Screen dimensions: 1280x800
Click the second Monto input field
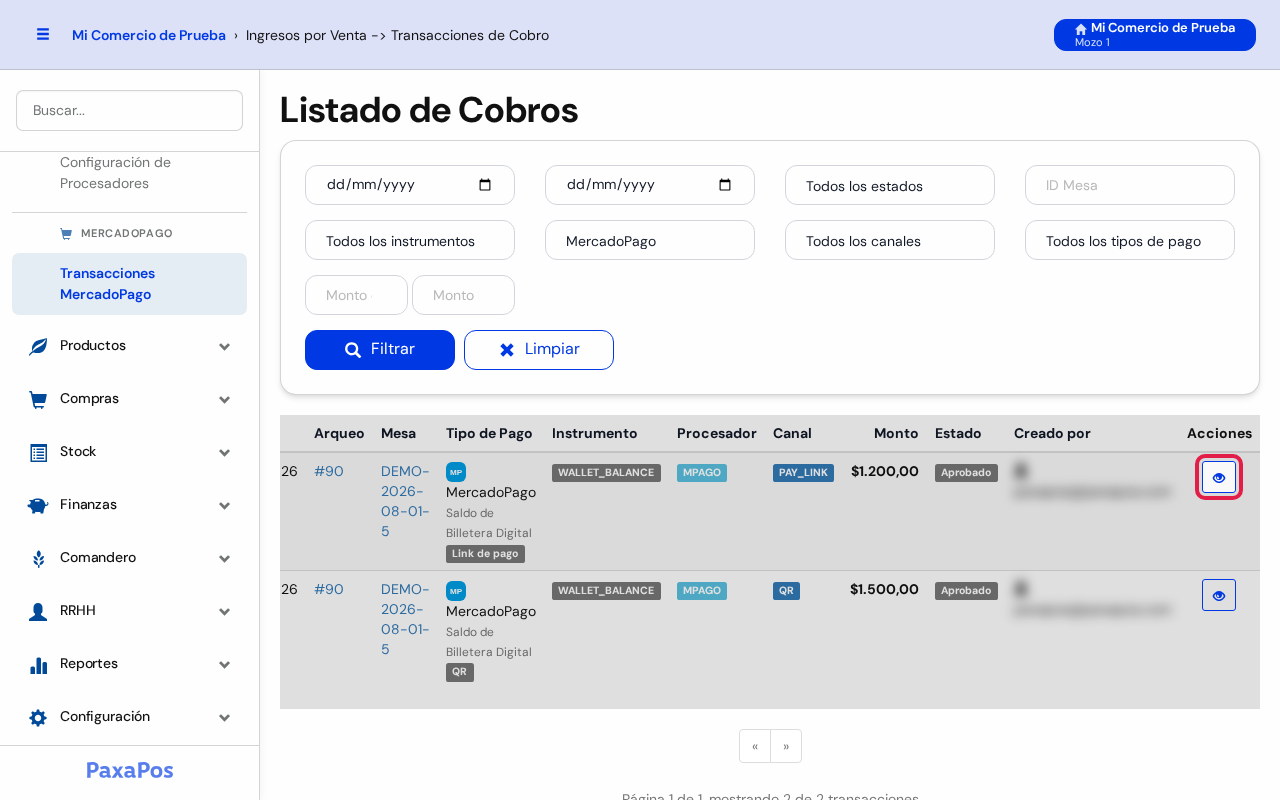point(463,295)
